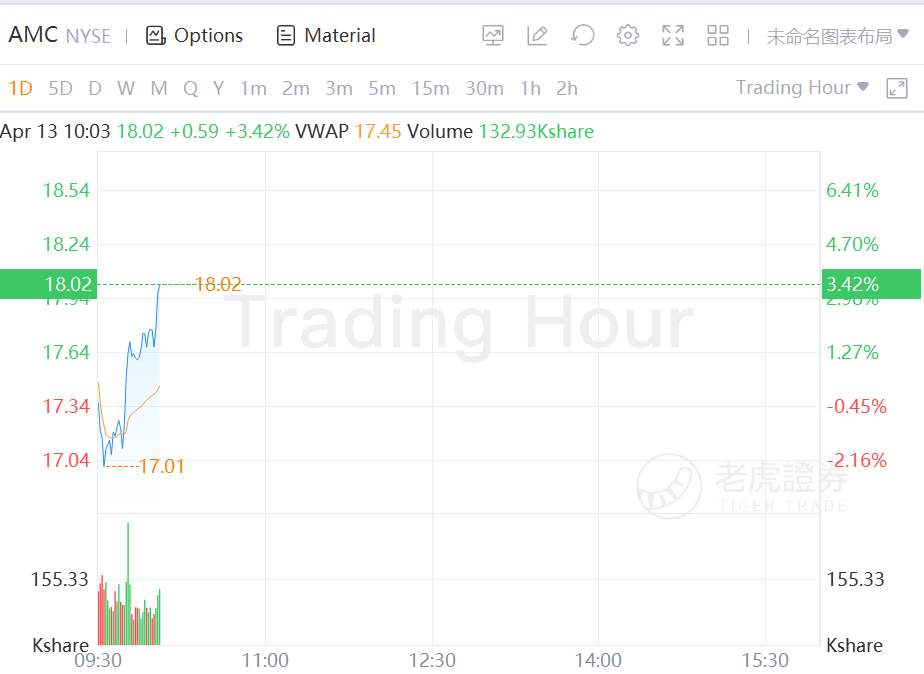
Task: Click the pop-out chart window icon
Action: tap(897, 88)
